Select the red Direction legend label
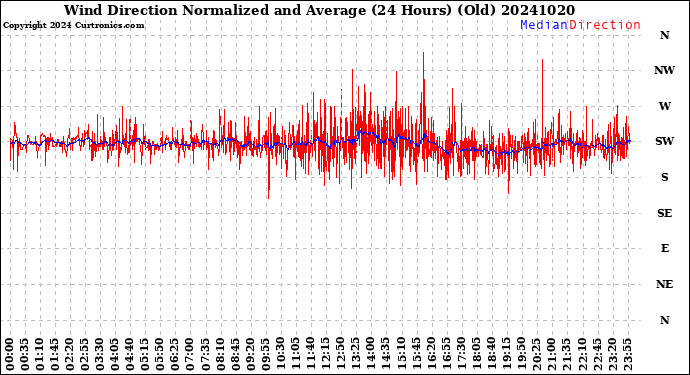This screenshot has width=690, height=375. tap(605, 25)
